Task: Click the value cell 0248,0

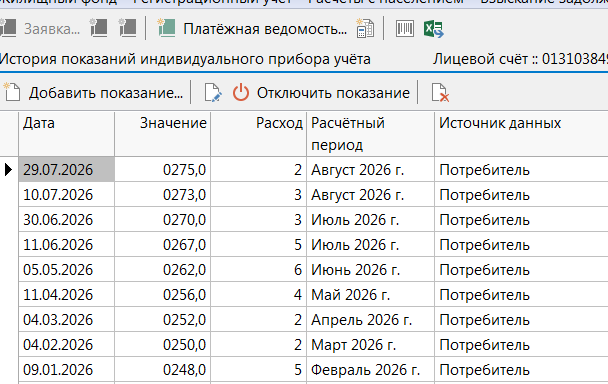Action: (x=162, y=370)
